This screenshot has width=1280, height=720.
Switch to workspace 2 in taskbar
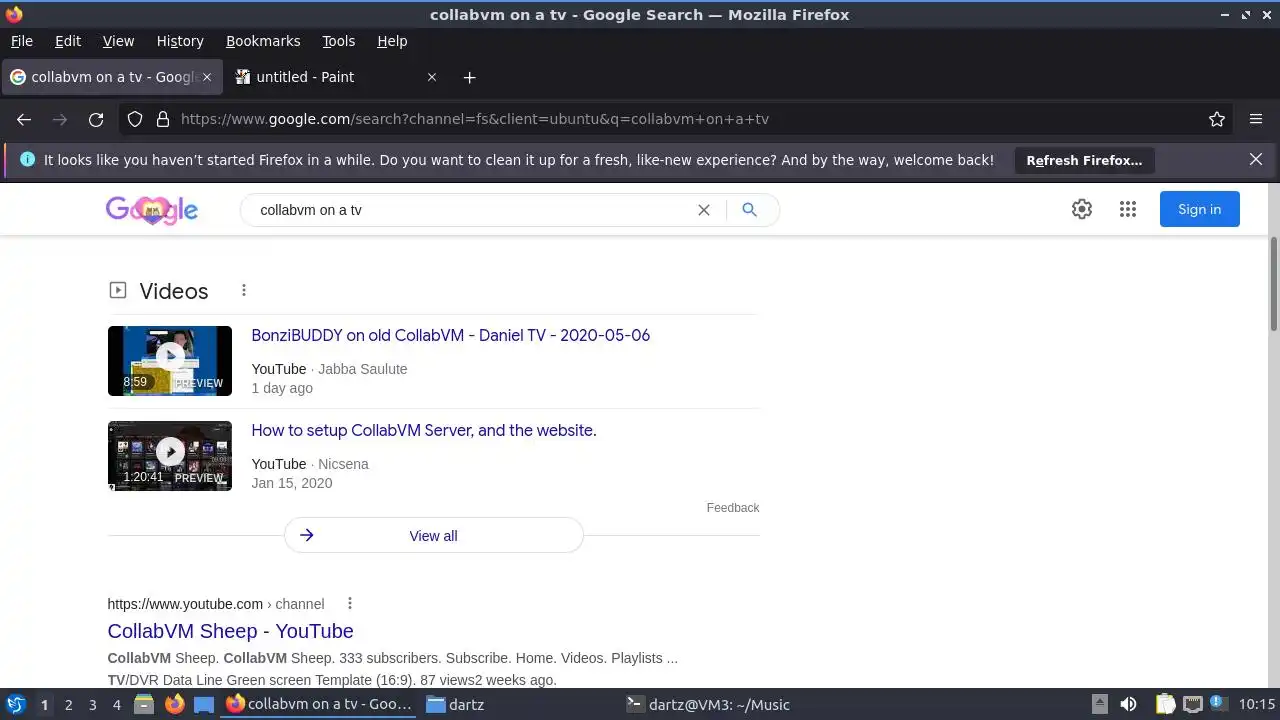point(68,705)
